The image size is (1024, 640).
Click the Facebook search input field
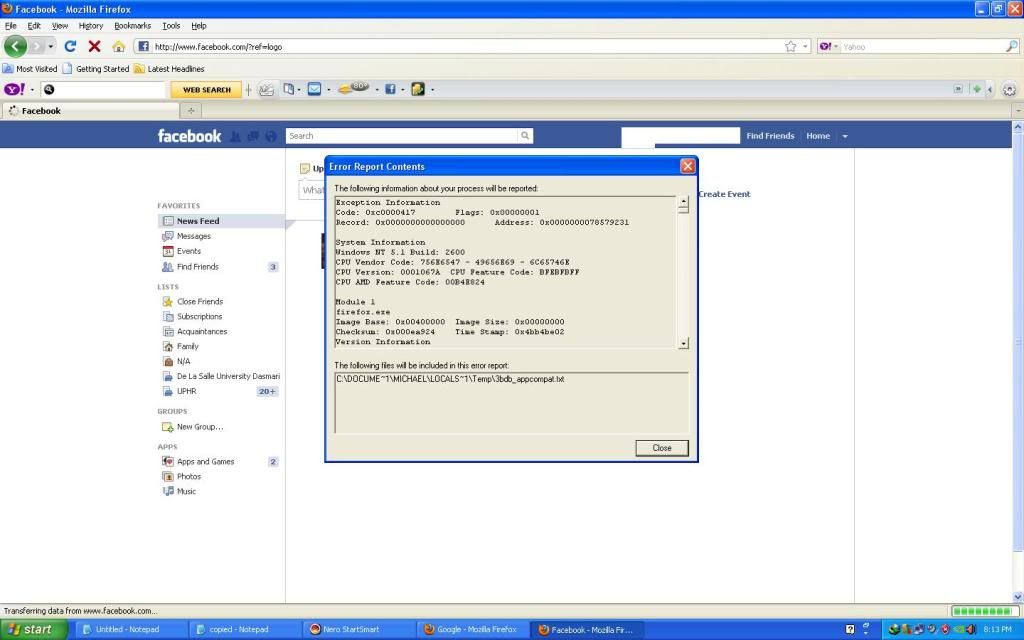[400, 136]
